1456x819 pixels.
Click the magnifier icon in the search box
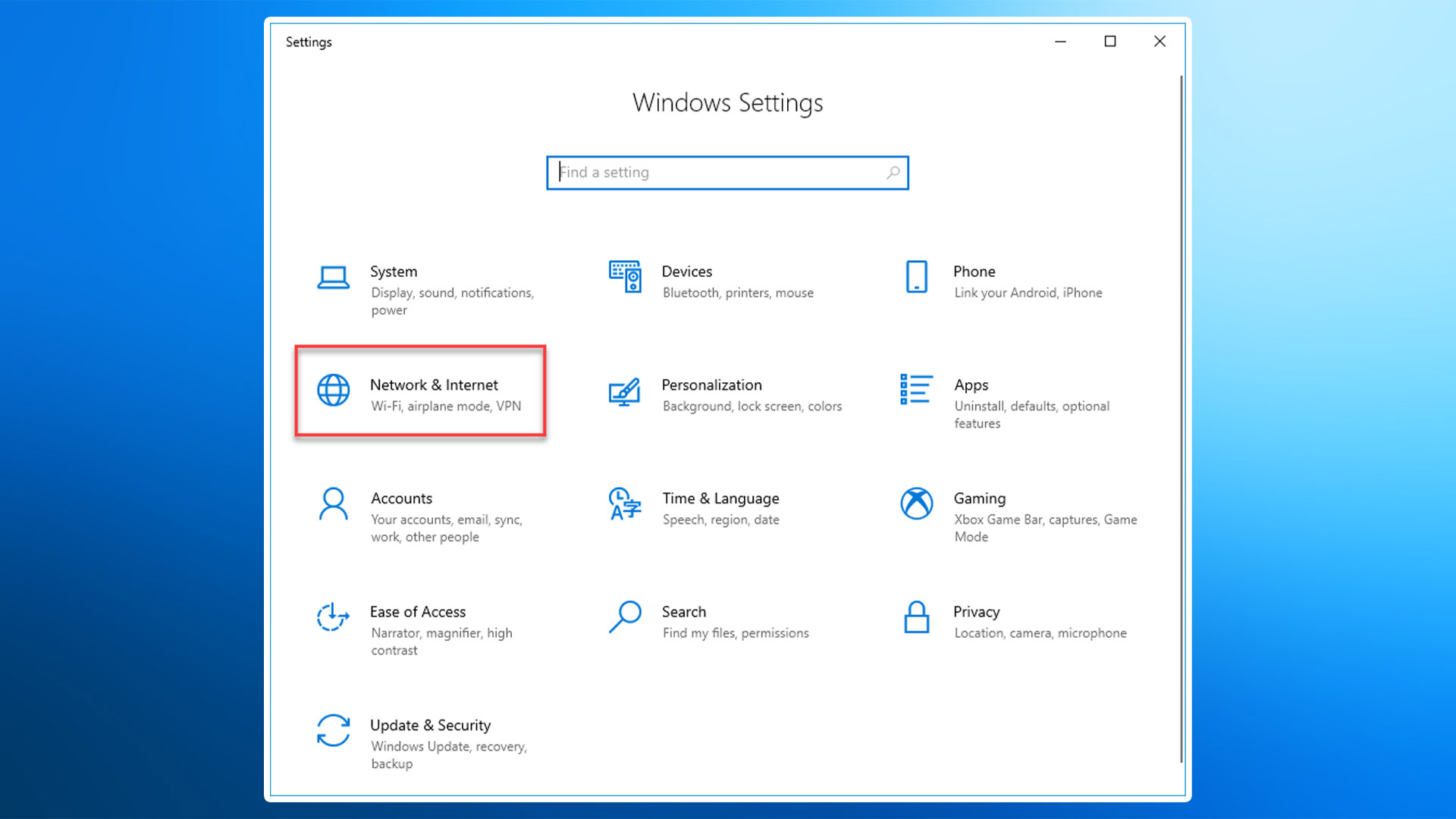point(893,173)
